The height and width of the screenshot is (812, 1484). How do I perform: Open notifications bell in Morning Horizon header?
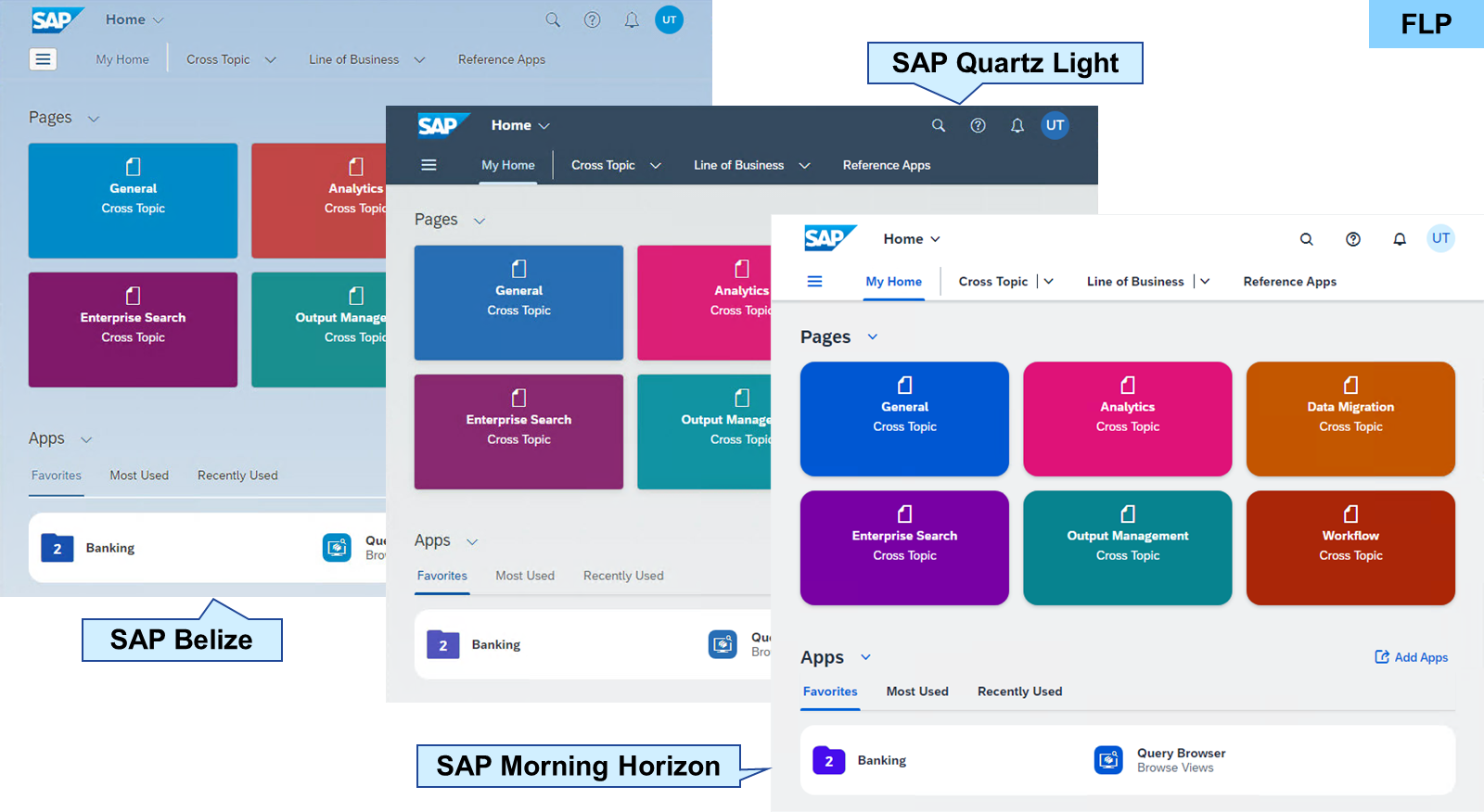coord(1400,239)
